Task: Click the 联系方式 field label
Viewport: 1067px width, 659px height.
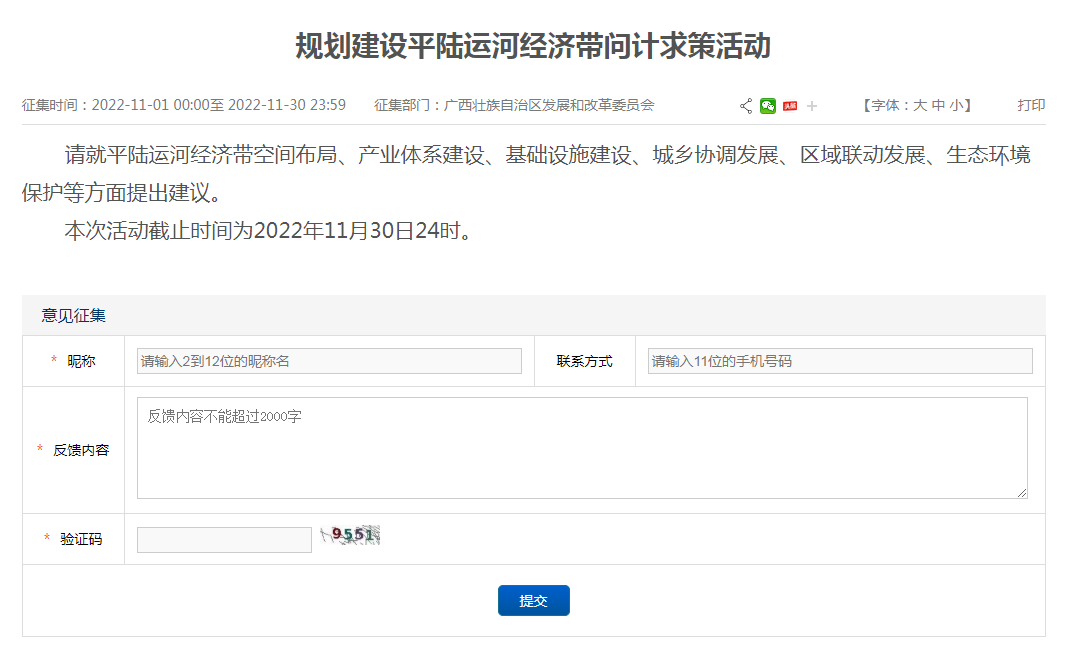Action: point(585,361)
